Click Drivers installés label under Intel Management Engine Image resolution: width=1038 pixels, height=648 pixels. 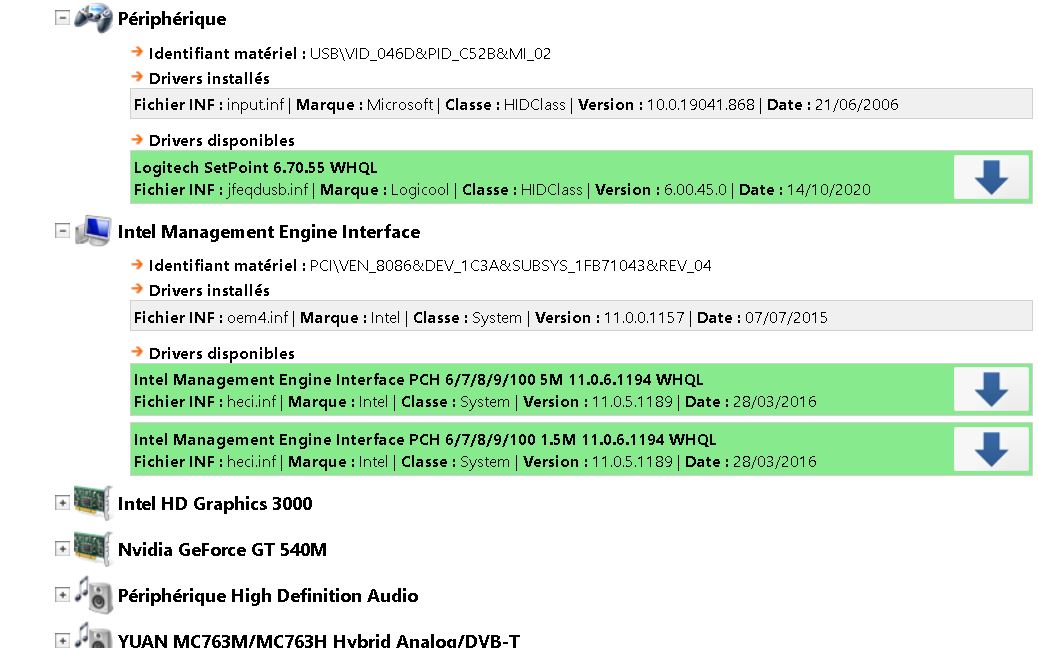coord(209,291)
